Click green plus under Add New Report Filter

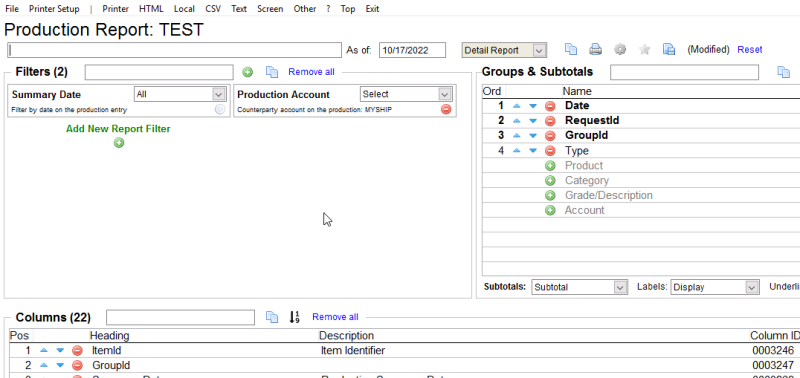(119, 143)
